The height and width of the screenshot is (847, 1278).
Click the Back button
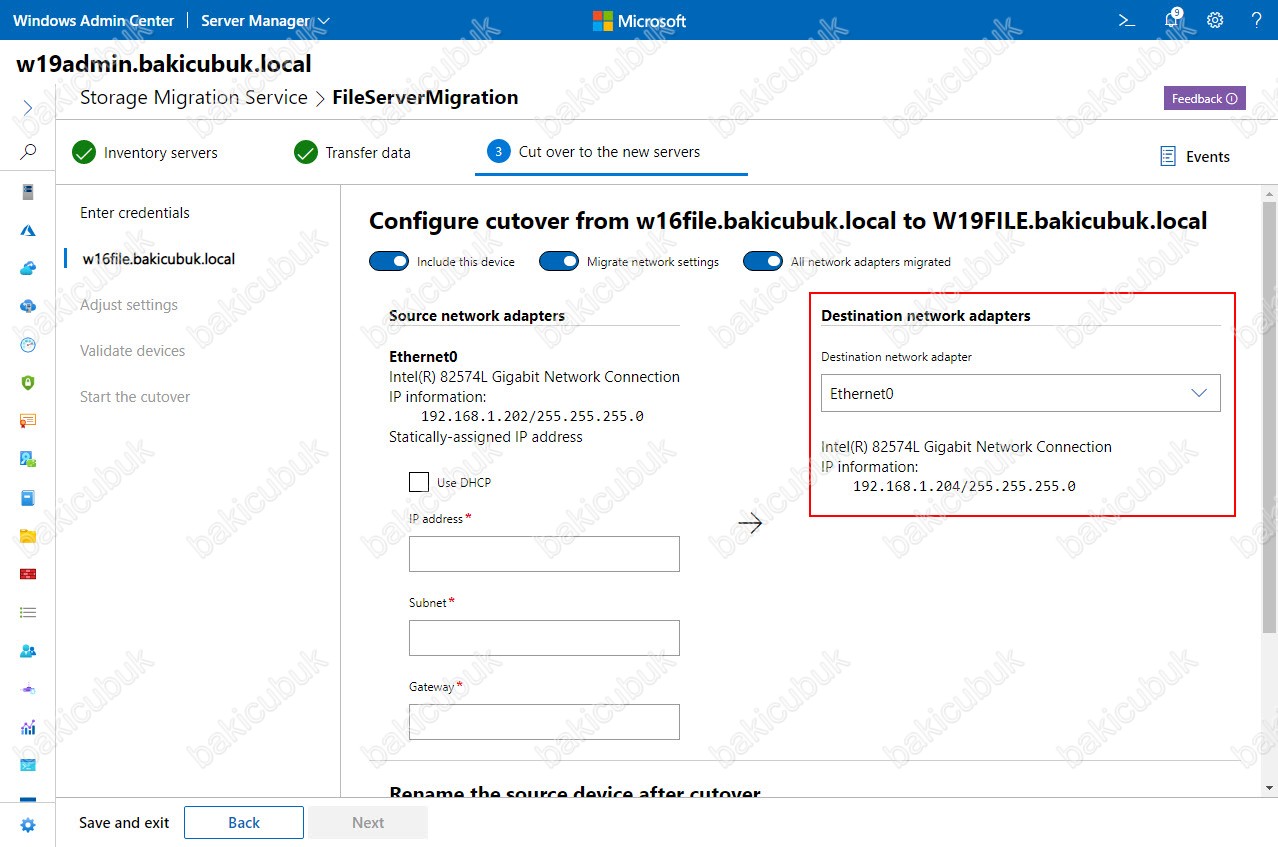pyautogui.click(x=244, y=822)
